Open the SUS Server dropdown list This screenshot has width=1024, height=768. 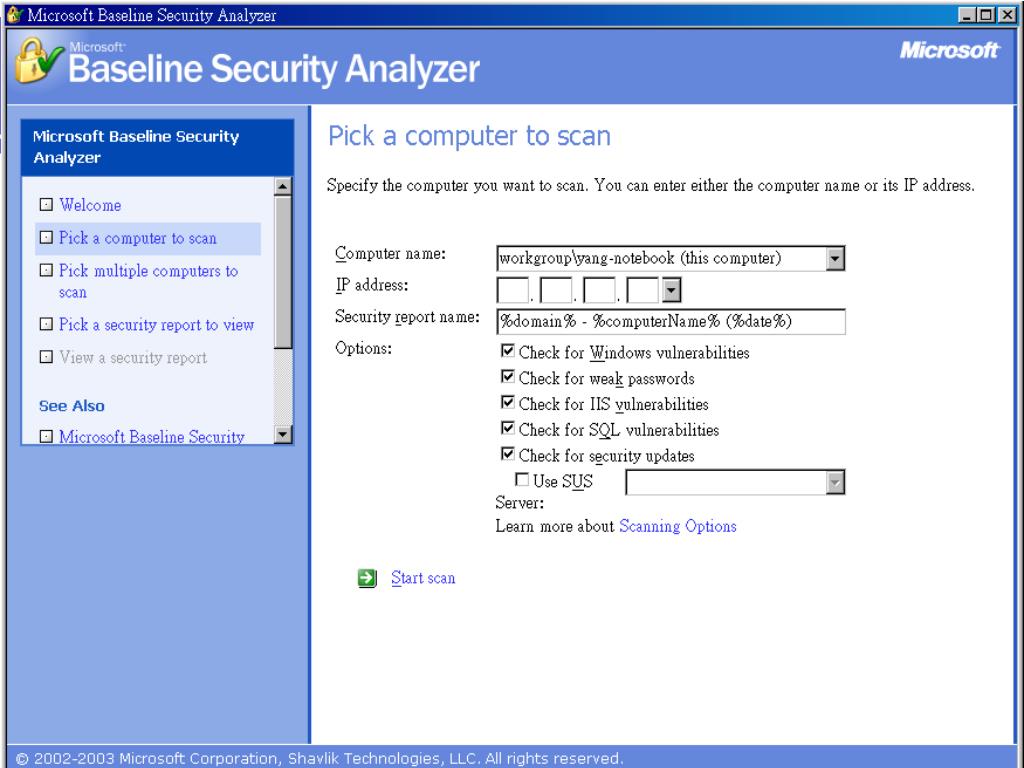pyautogui.click(x=835, y=483)
